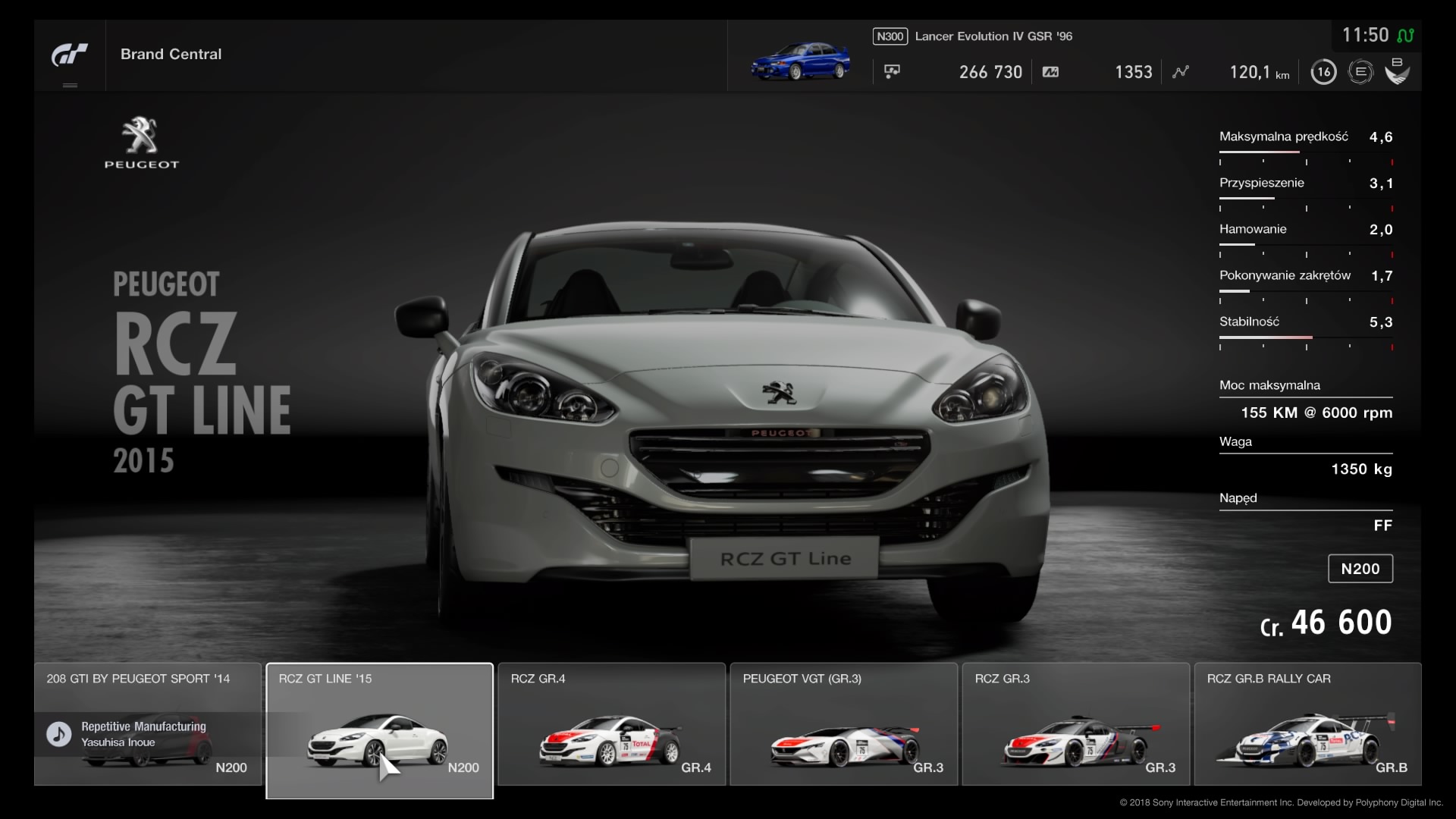Click the Peugeot RCZ GT Line 2015 title
Image resolution: width=1456 pixels, height=819 pixels.
coord(202,372)
